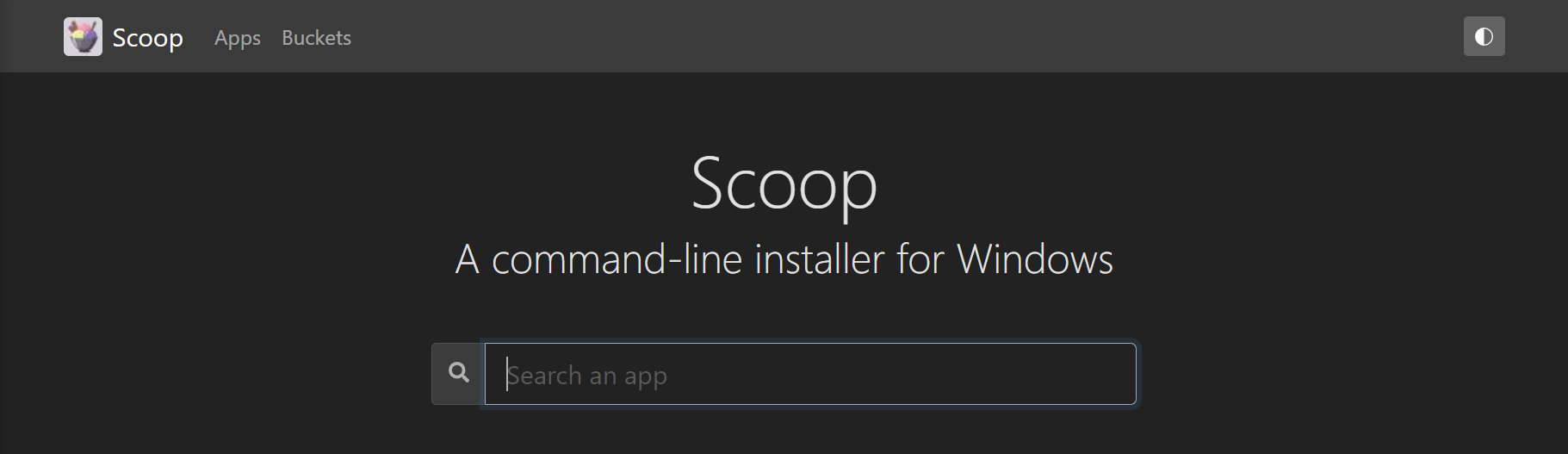Image resolution: width=1568 pixels, height=454 pixels.
Task: Click the large Scoop heading
Action: [784, 183]
